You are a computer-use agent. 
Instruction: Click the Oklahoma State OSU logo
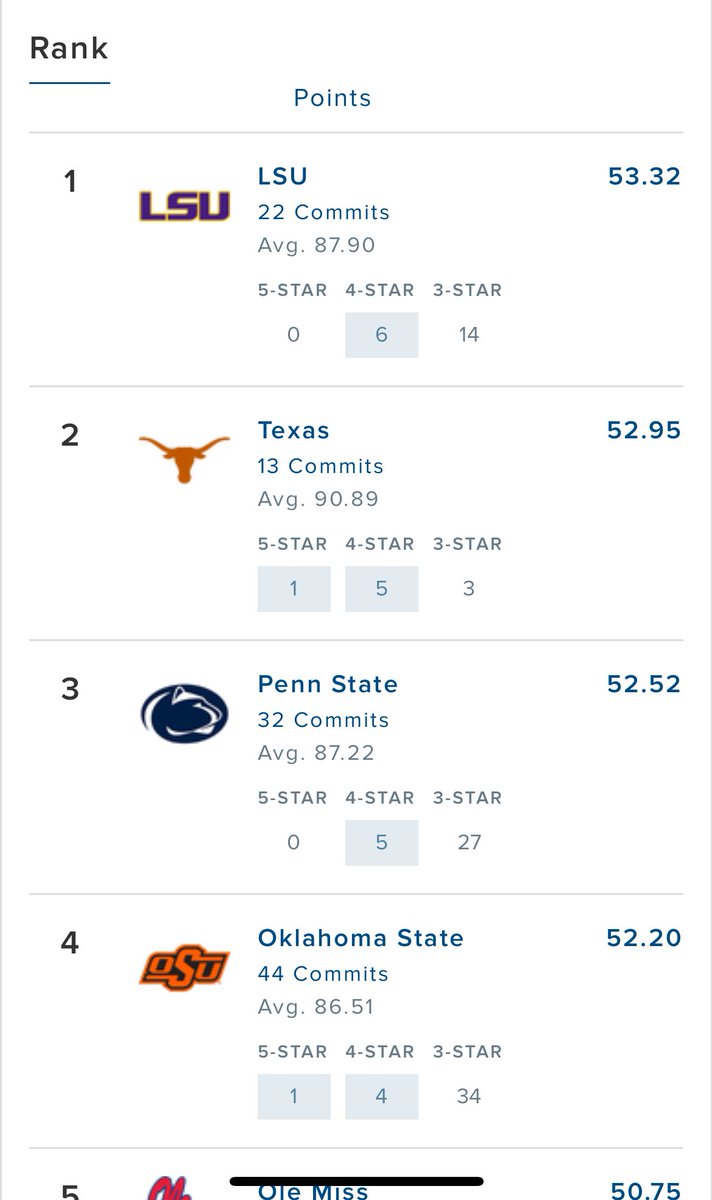(184, 967)
